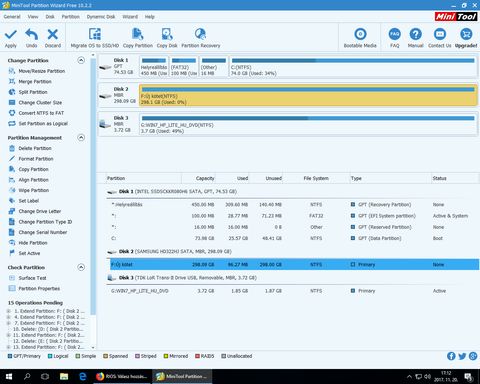This screenshot has width=480, height=384.
Task: Select the G:WIN7_HP_LITE_HU_DVD partition bar on Disk 3
Action: 308,124
